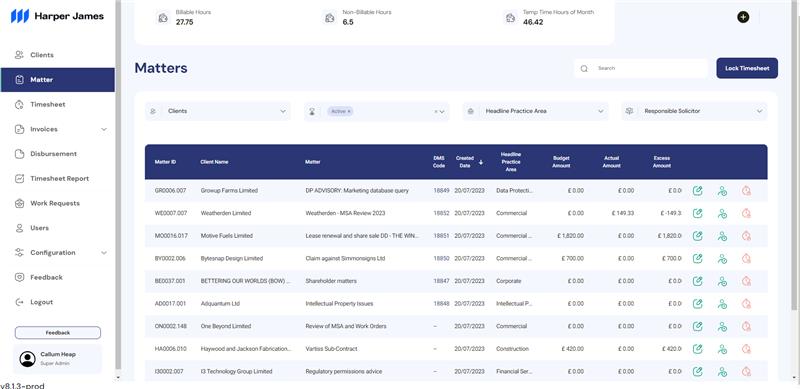This screenshot has width=800, height=389.
Task: Click the outlined Feedback button
Action: click(x=58, y=333)
